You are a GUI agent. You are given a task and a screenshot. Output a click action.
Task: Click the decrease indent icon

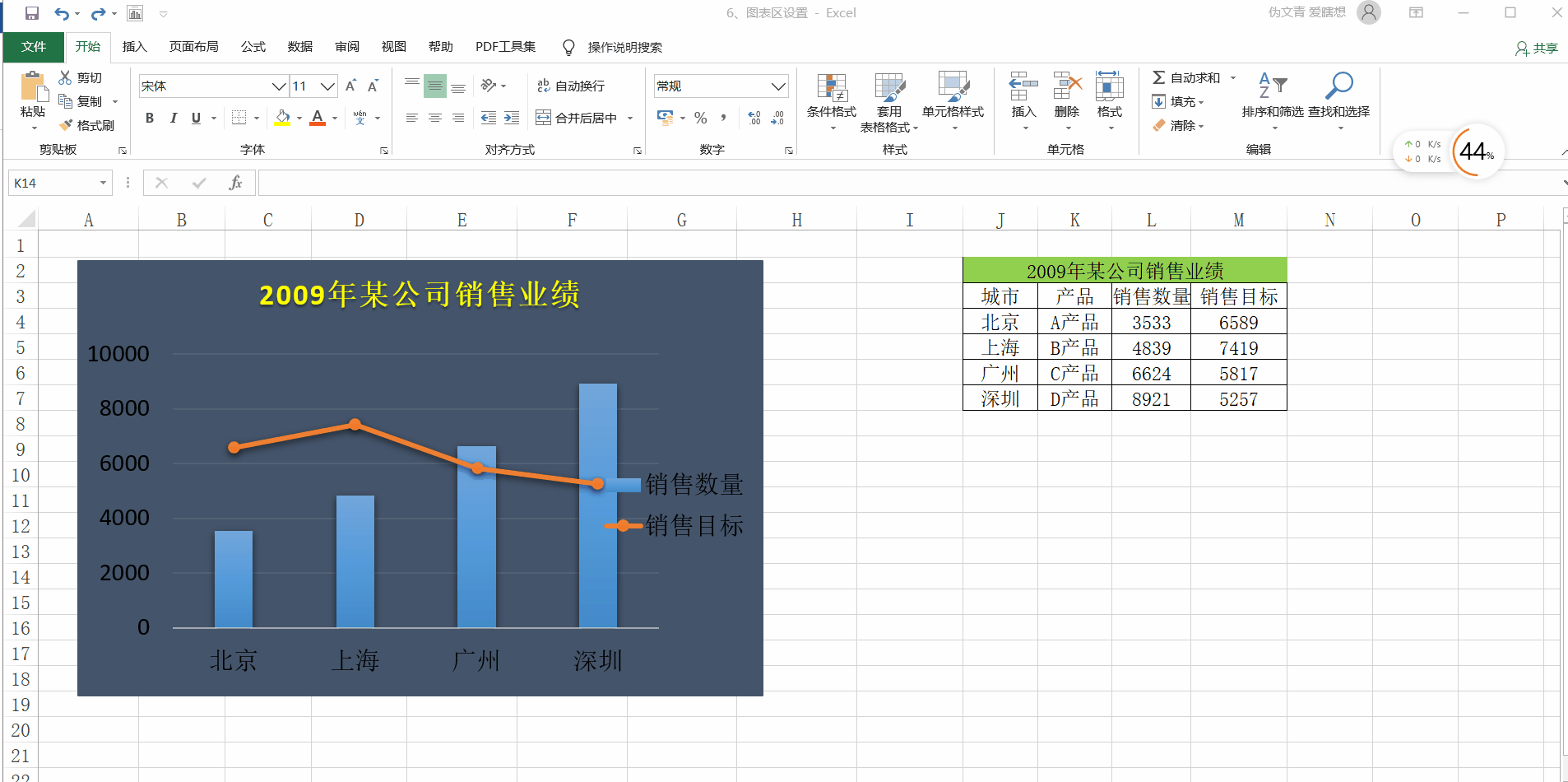(x=489, y=118)
